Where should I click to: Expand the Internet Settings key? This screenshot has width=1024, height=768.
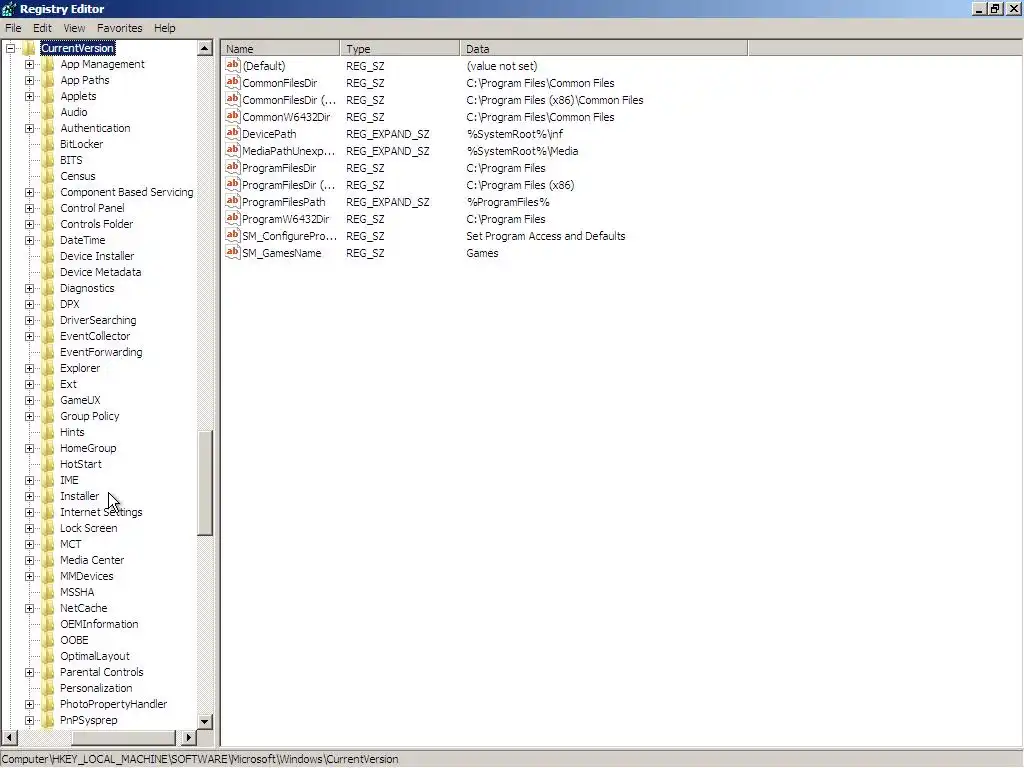tap(29, 513)
